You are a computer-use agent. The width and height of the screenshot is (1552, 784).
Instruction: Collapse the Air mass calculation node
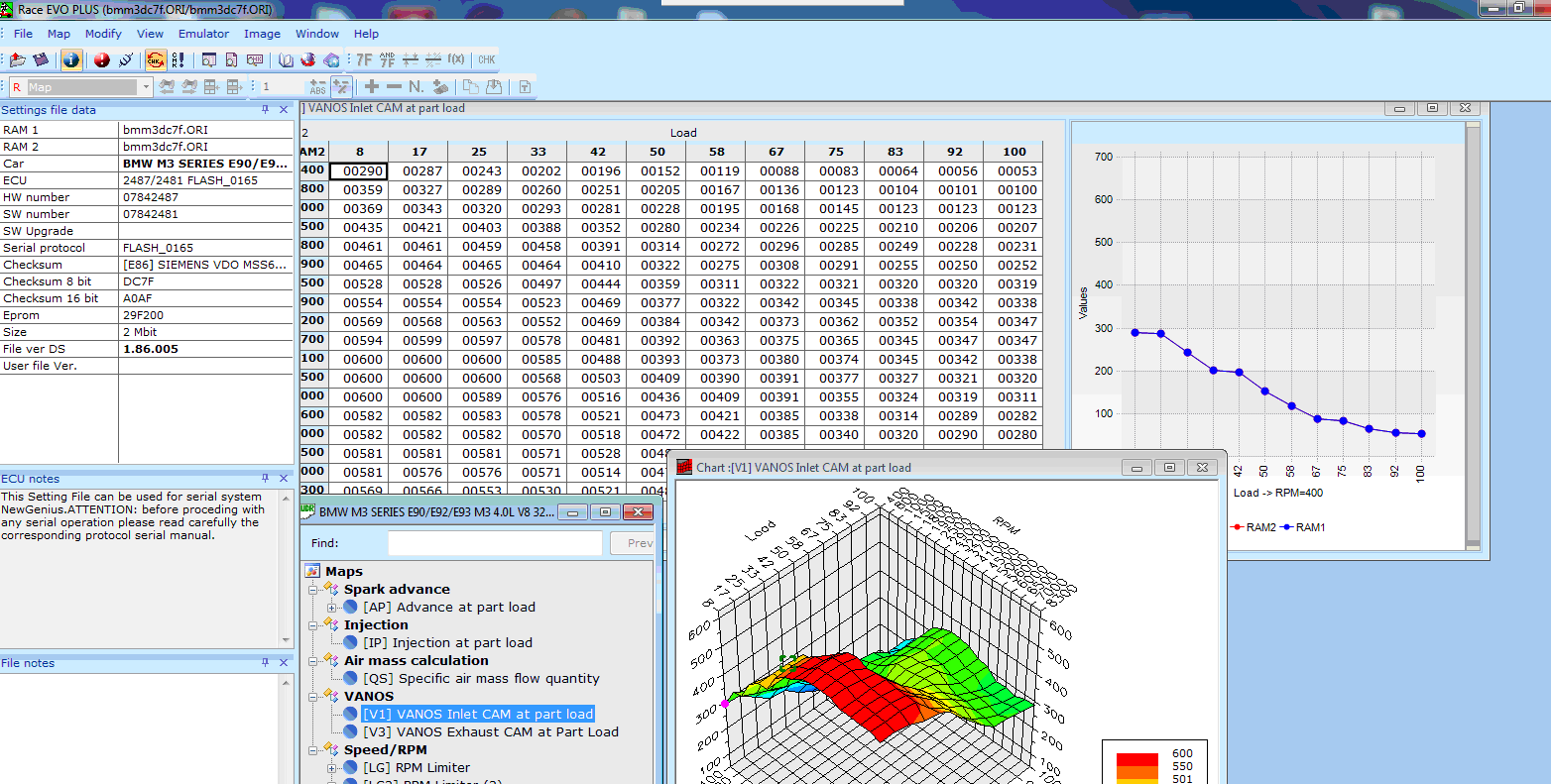pyautogui.click(x=313, y=661)
